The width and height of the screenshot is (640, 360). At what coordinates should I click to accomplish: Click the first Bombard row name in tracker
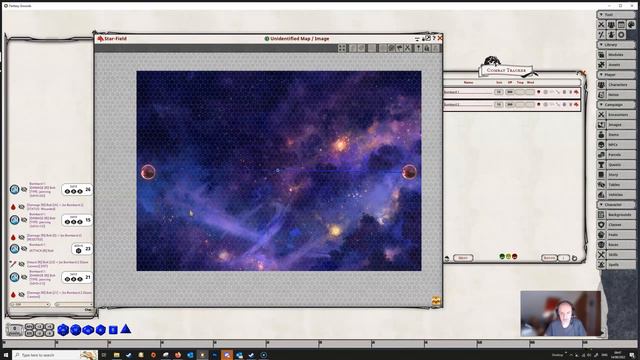tap(468, 92)
